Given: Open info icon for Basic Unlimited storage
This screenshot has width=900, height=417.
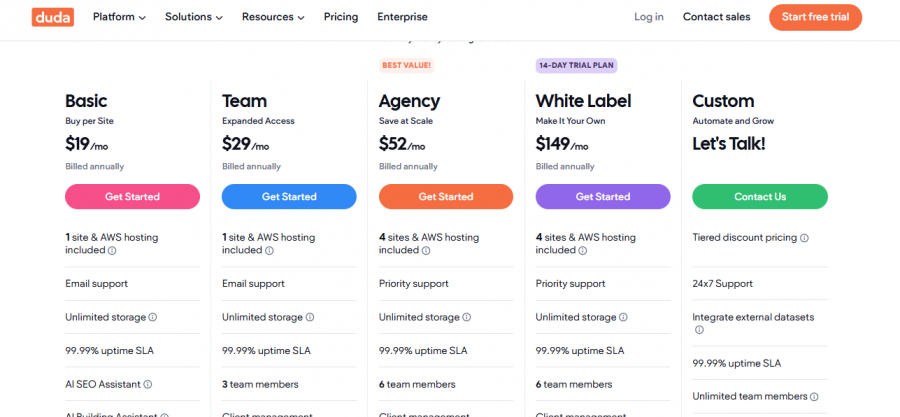Looking at the screenshot, I should (153, 317).
